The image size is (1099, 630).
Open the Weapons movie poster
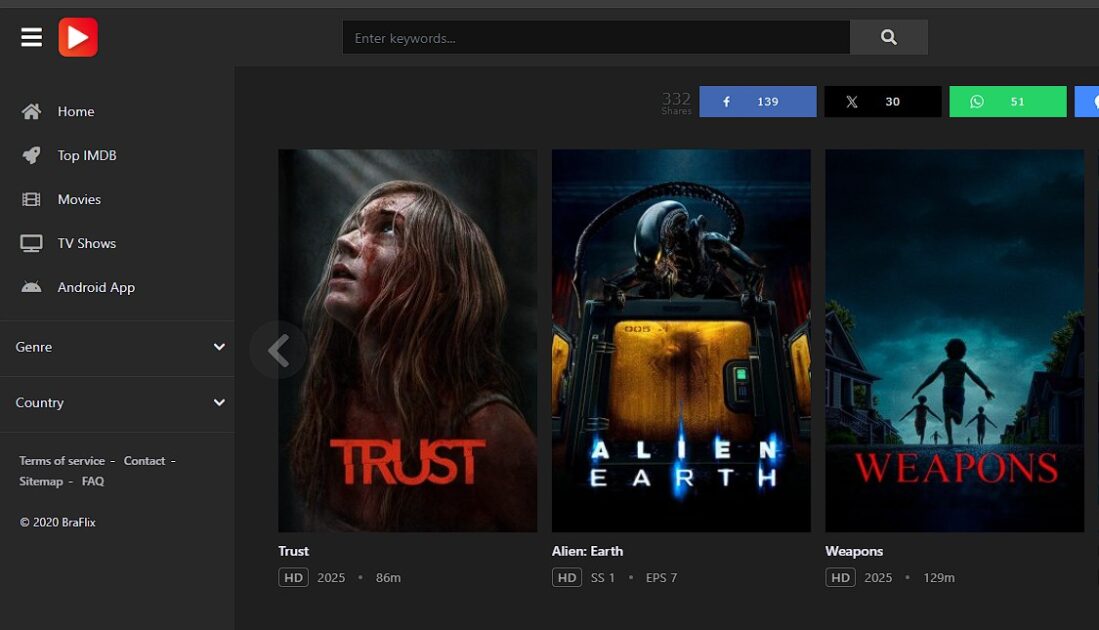pyautogui.click(x=955, y=341)
